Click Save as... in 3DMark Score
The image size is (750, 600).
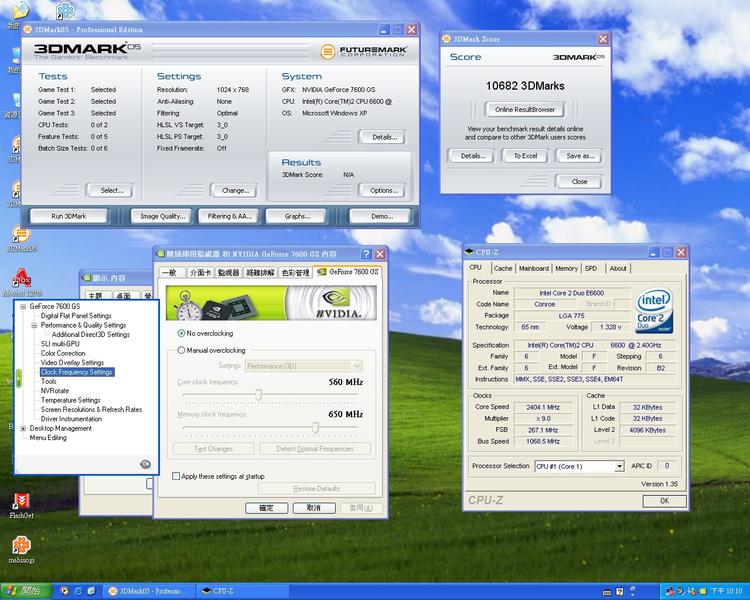tap(579, 156)
